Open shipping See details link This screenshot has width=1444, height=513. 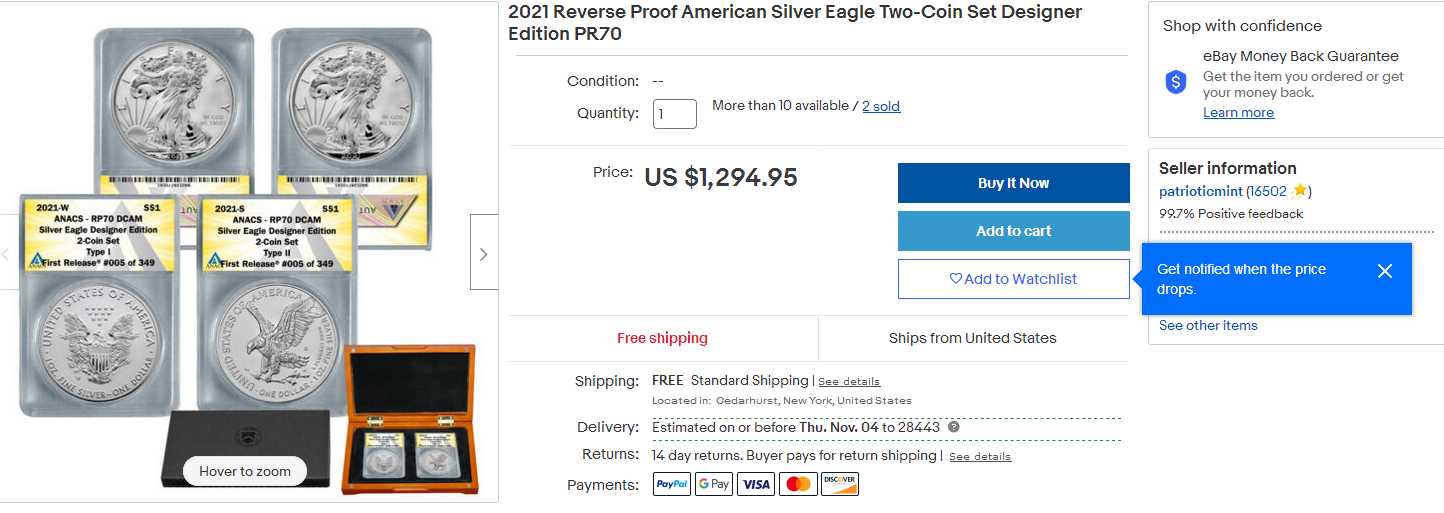pos(849,382)
